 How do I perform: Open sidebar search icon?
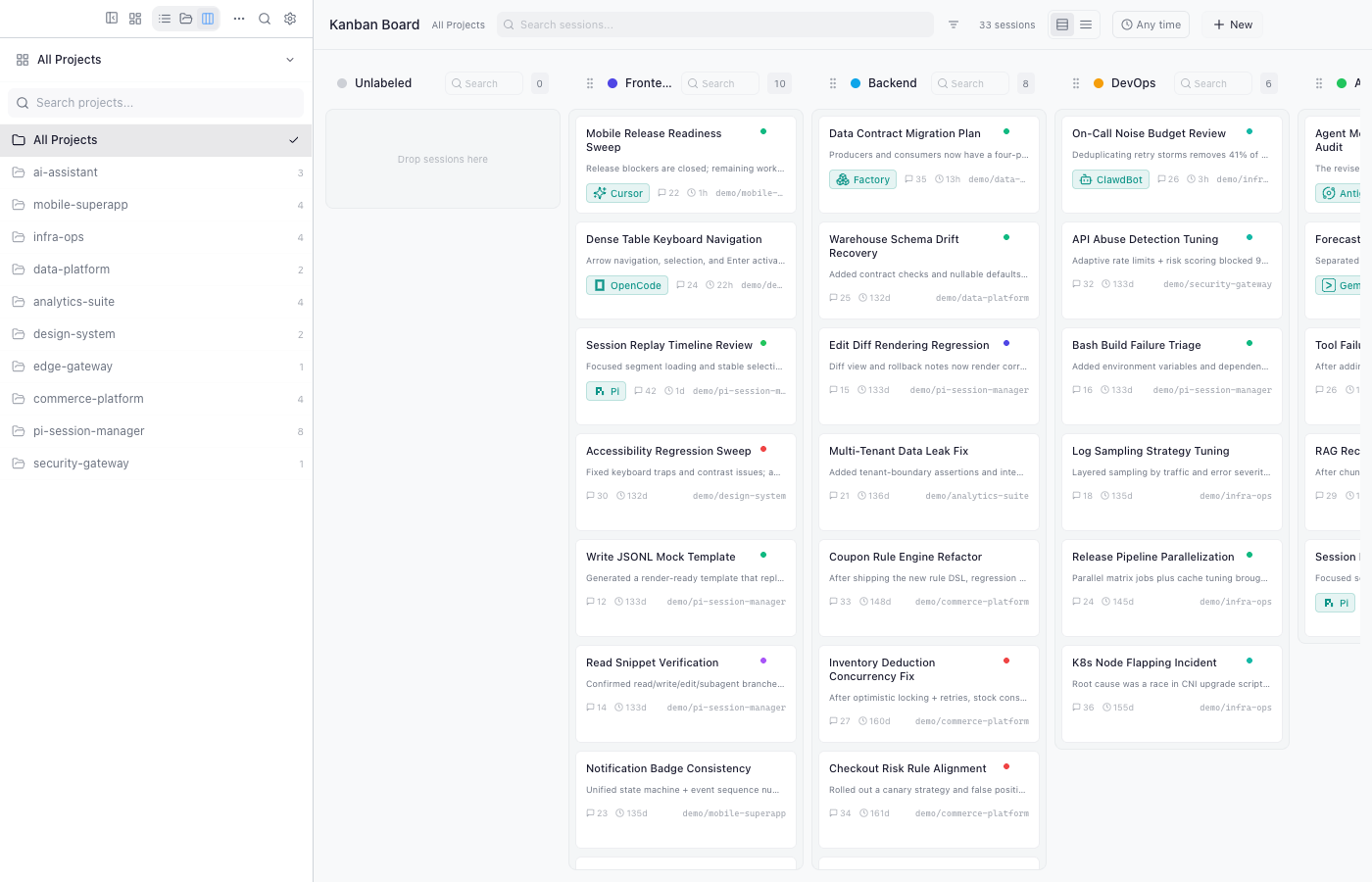click(x=265, y=19)
